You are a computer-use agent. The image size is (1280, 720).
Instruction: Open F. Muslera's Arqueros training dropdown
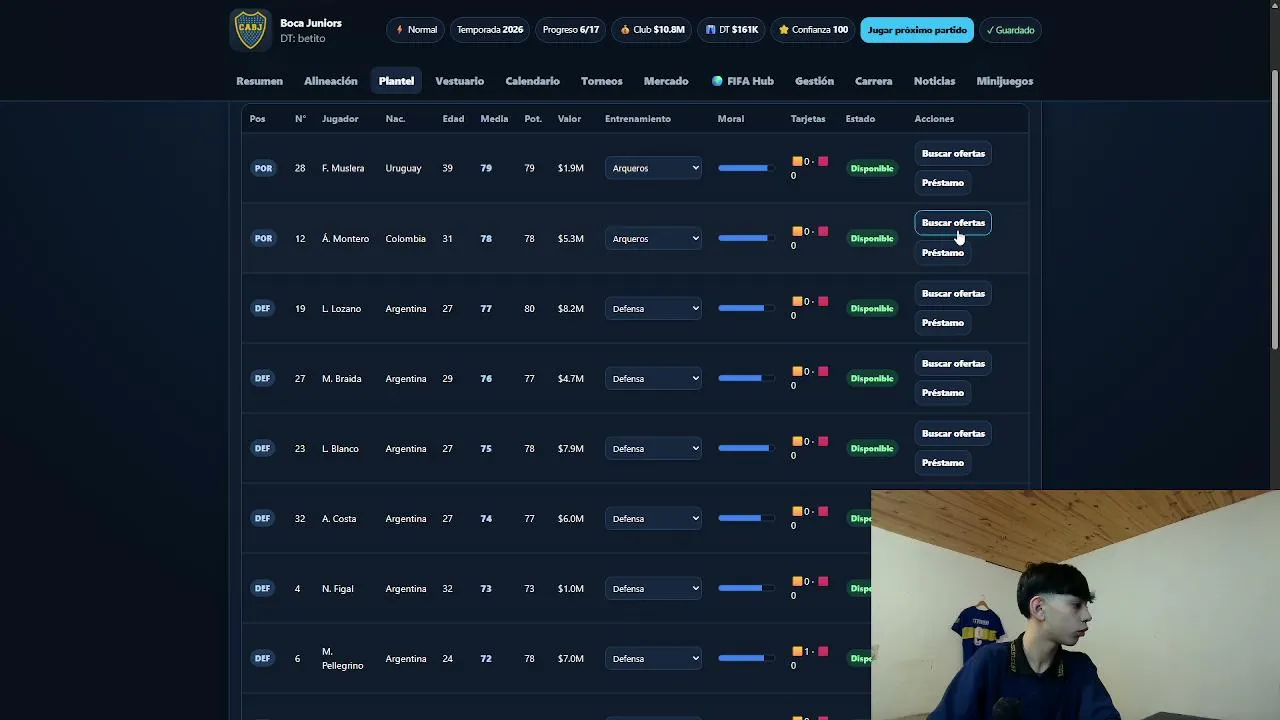click(x=653, y=168)
